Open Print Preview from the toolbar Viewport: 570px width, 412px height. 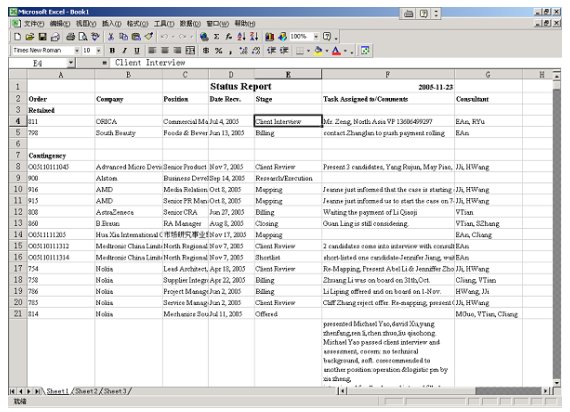pyautogui.click(x=83, y=37)
